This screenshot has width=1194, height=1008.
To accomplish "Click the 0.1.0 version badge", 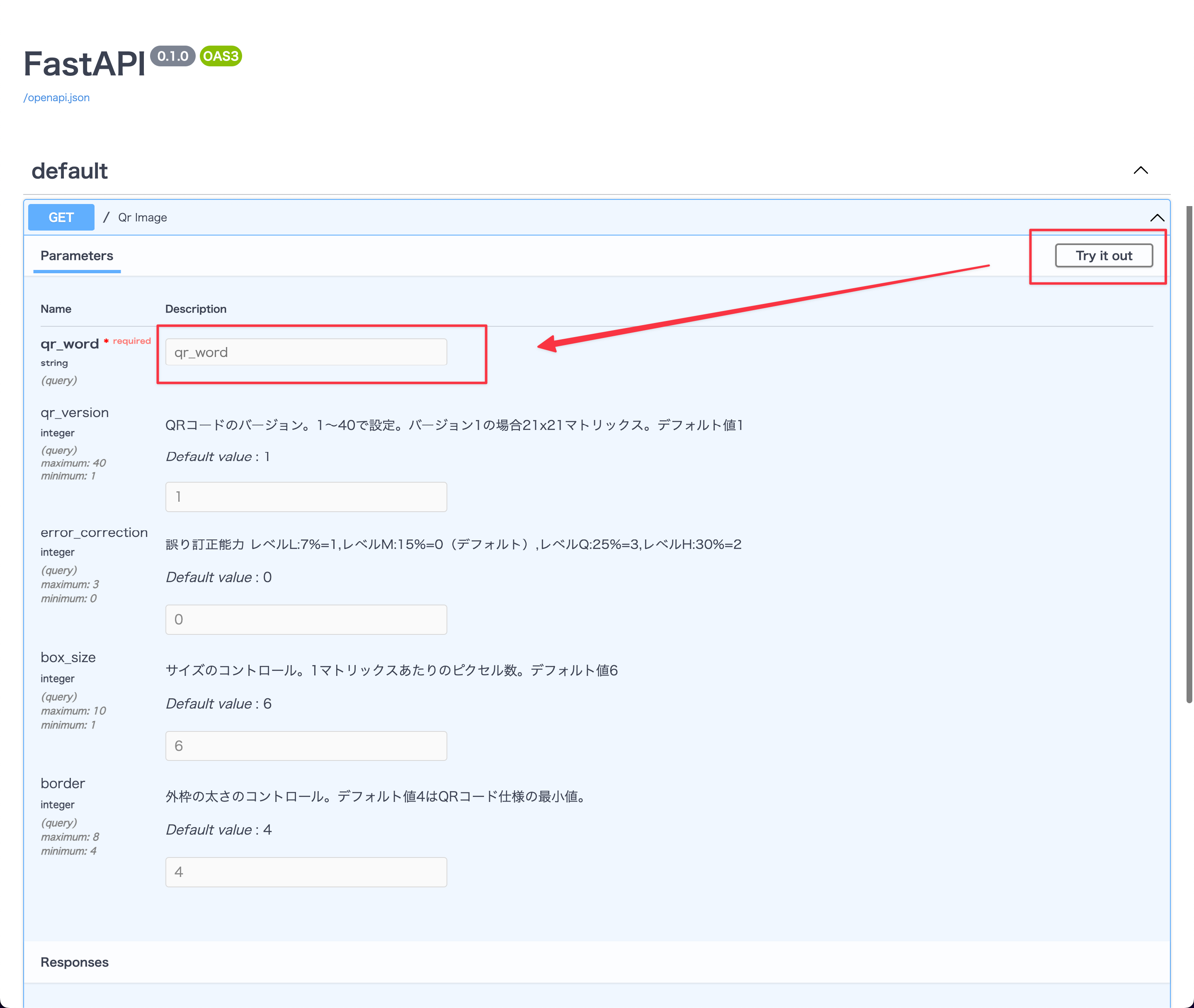I will pos(172,56).
